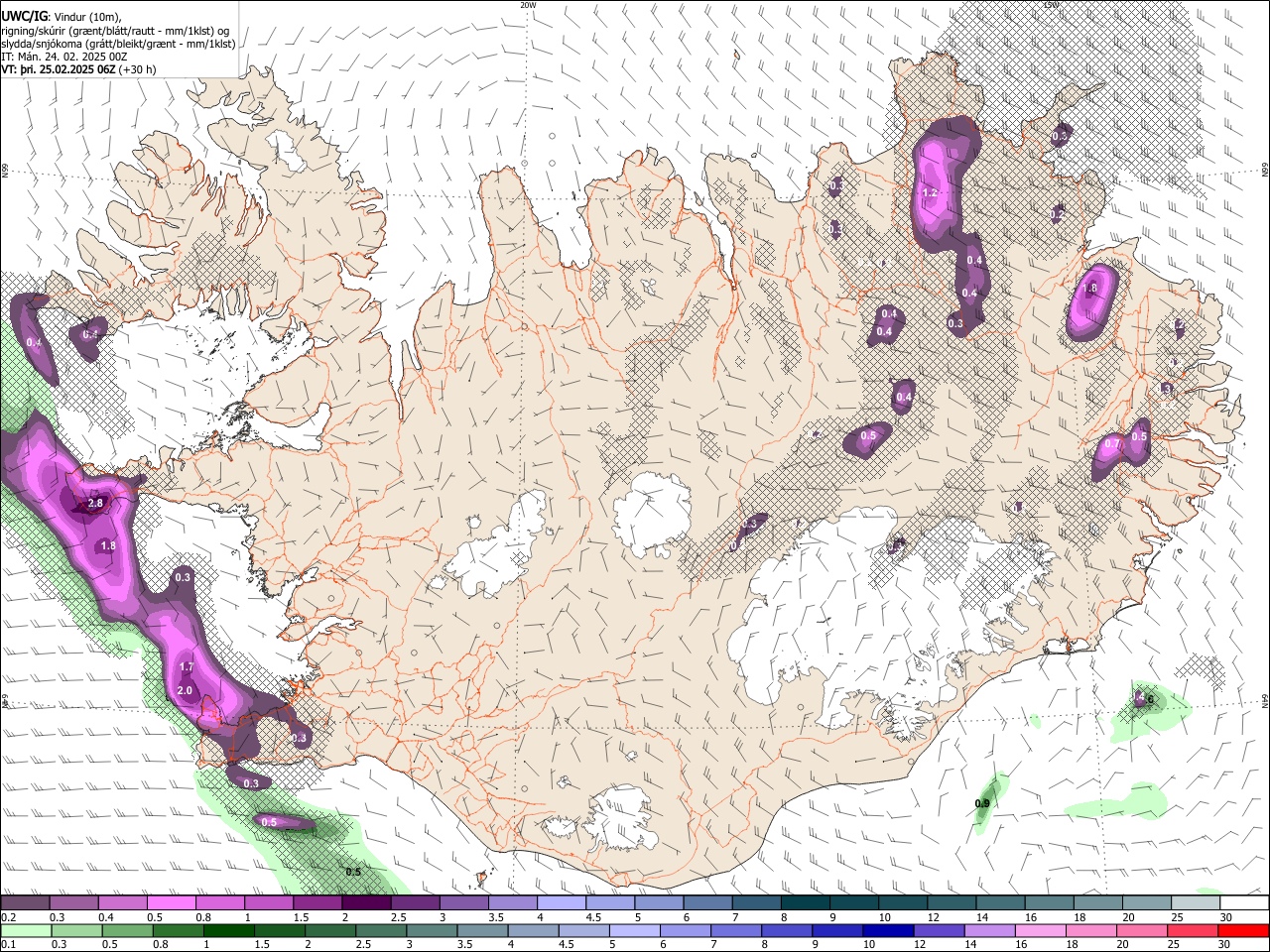
Task: Click the bottom legend row label 2.5
Action: click(x=363, y=945)
